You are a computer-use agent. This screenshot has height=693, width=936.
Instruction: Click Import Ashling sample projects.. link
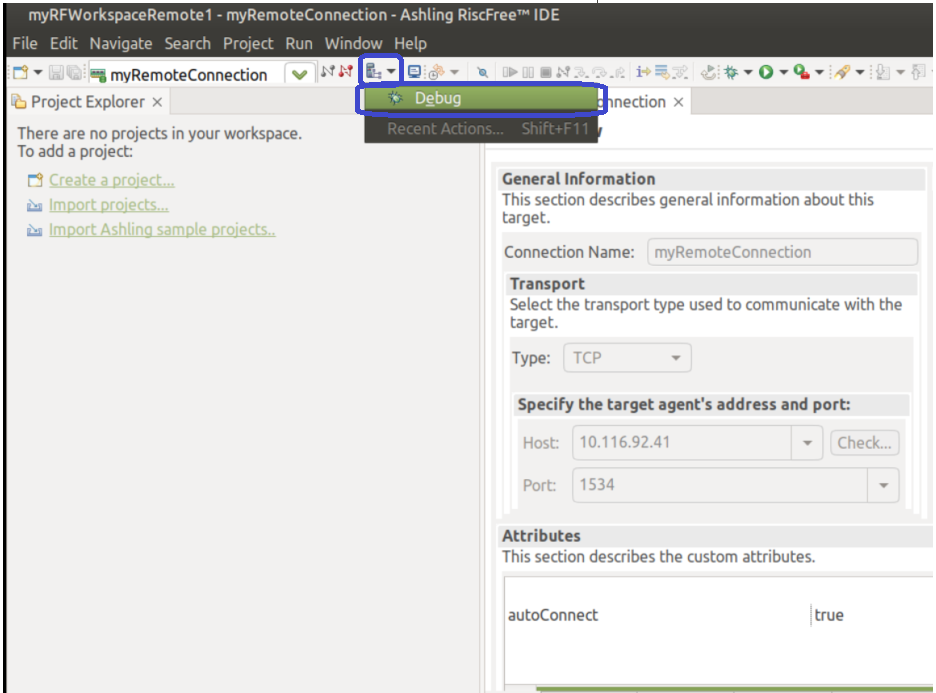[x=162, y=230]
